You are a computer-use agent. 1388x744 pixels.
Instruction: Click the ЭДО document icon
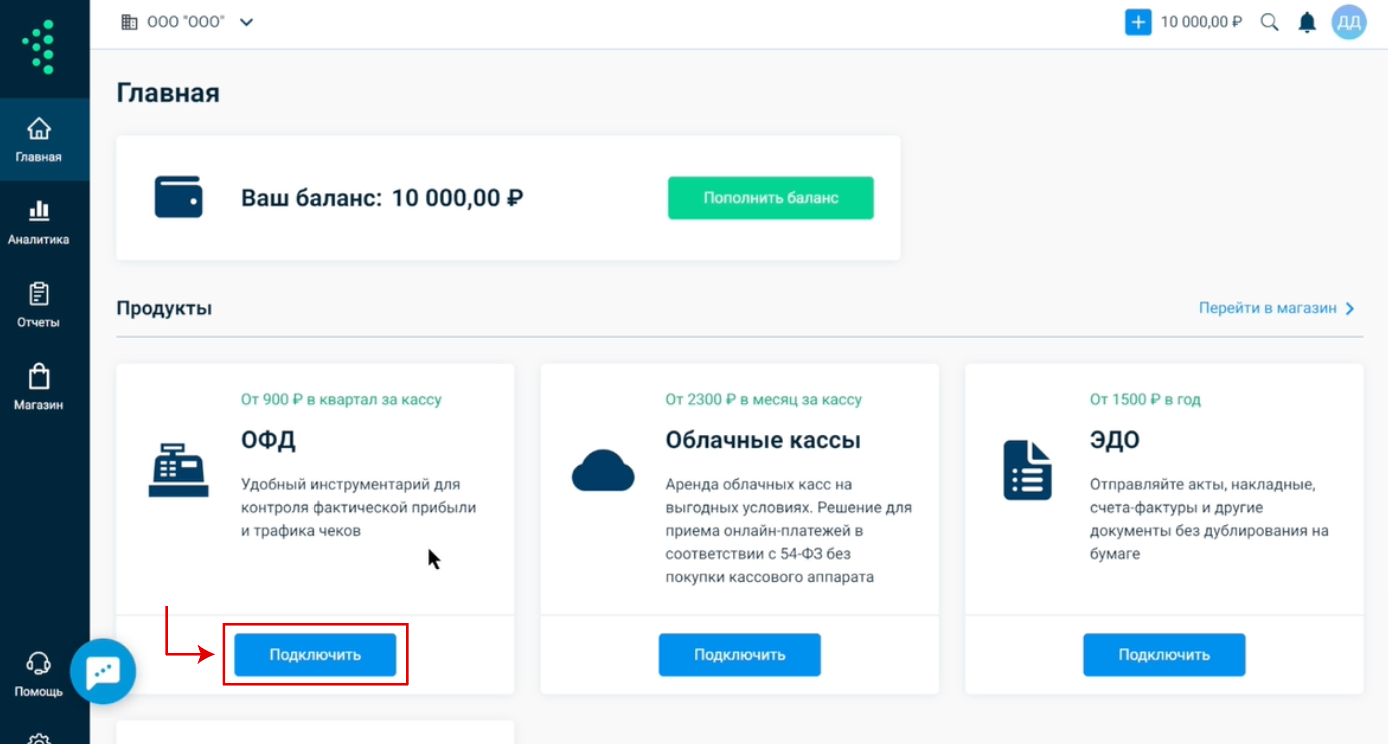1027,470
